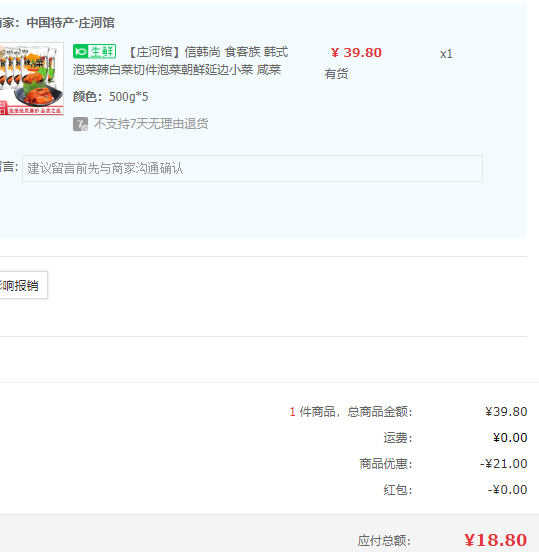Viewport: 539px width, 552px height.
Task: Open the kimchi product thumbnail image
Action: coord(32,79)
